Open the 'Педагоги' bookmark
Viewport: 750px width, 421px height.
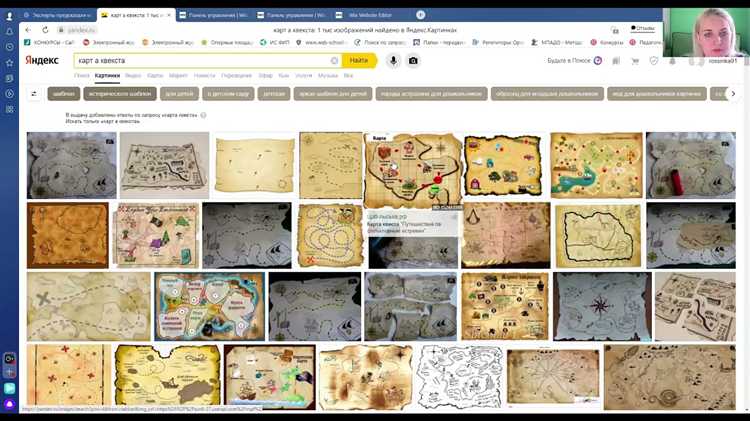click(x=646, y=43)
